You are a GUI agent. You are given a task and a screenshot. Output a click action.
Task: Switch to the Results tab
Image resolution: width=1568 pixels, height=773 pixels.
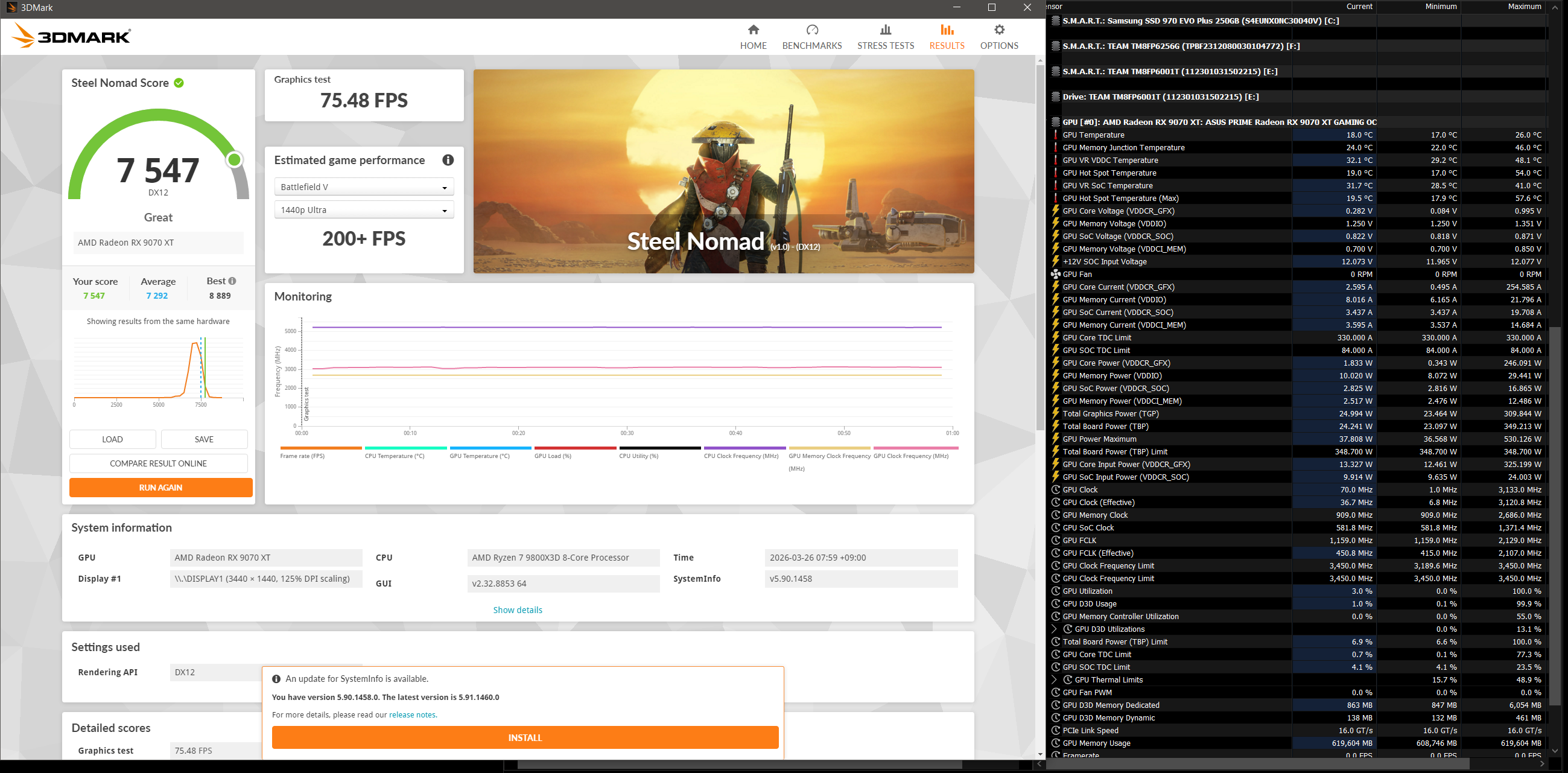coord(946,37)
